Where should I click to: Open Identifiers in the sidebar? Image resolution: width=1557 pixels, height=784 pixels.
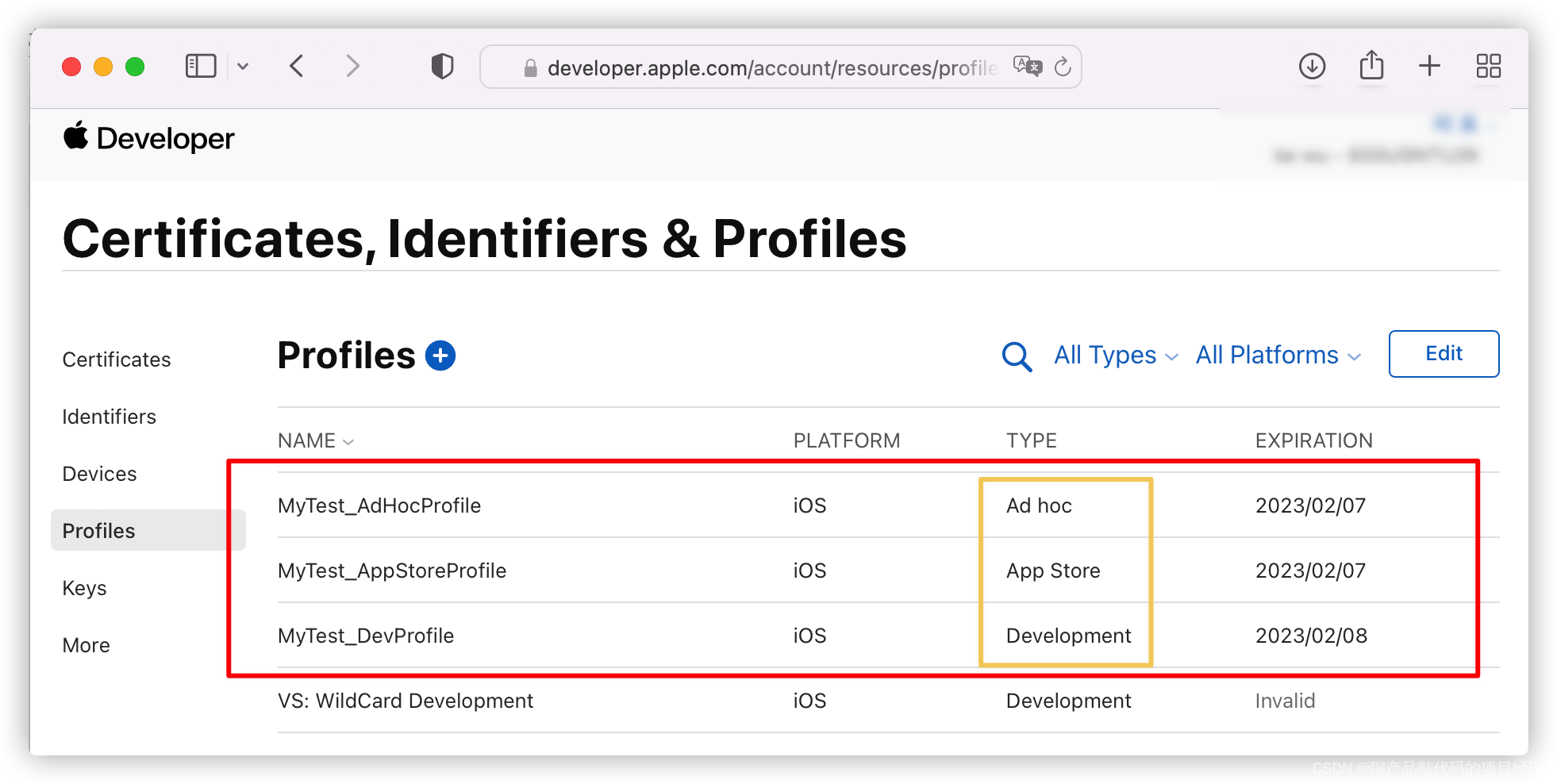pos(110,417)
